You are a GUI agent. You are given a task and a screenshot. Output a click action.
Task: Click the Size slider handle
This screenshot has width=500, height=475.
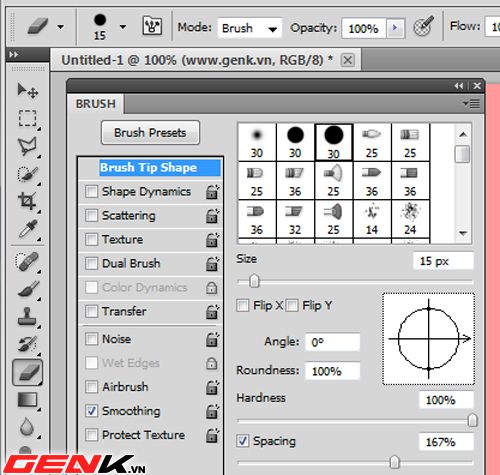254,281
